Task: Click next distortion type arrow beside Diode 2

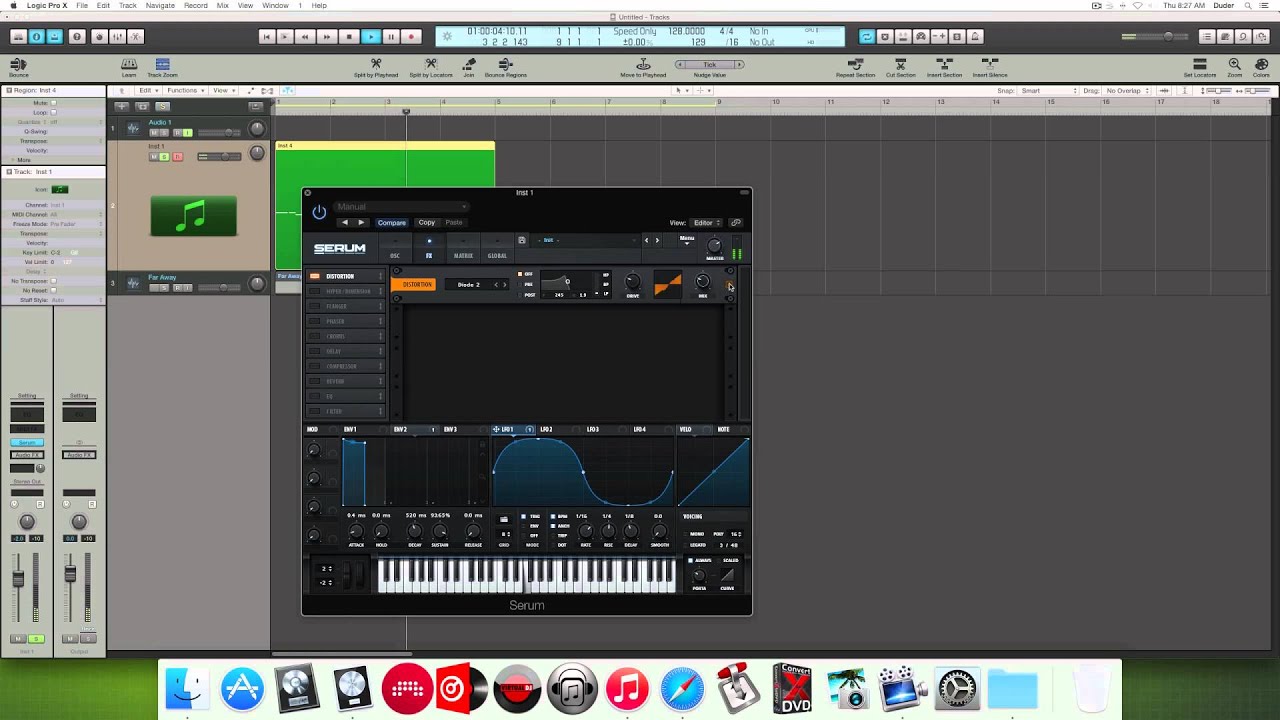Action: (504, 285)
